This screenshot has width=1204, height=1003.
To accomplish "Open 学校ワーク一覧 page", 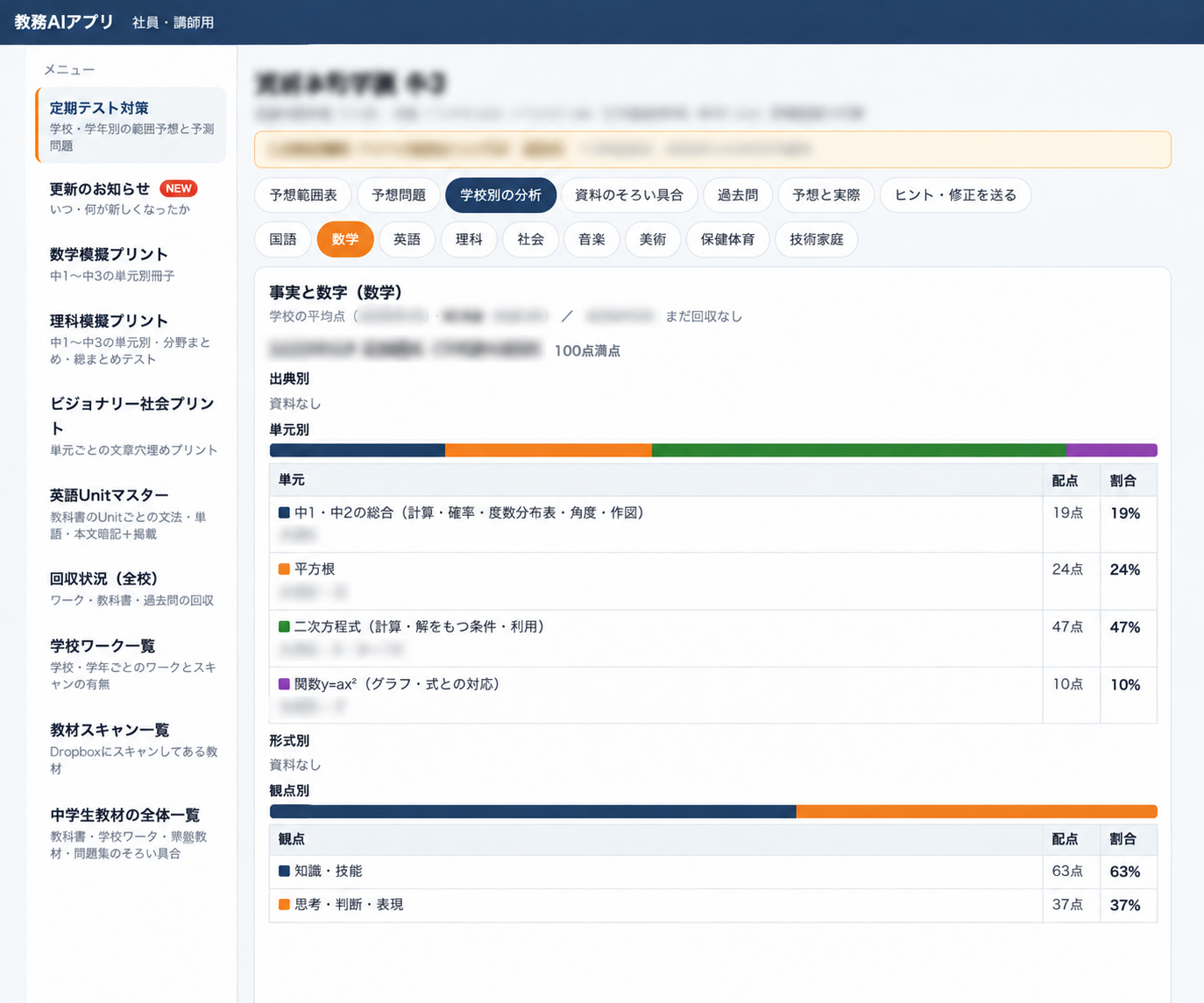I will pos(131,664).
